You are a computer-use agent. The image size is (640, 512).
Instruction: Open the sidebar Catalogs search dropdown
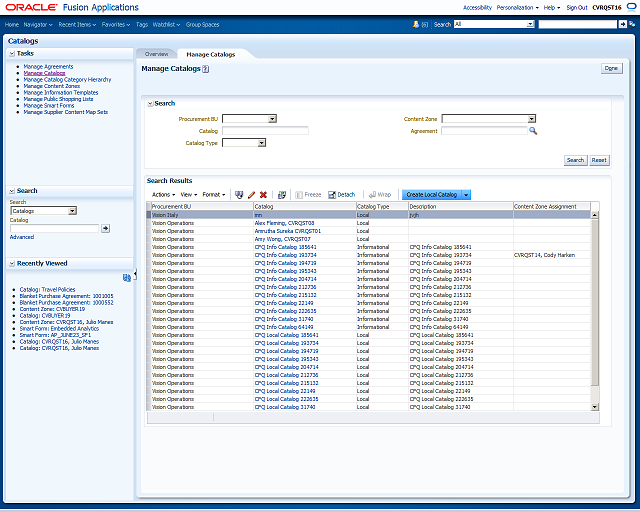click(72, 211)
